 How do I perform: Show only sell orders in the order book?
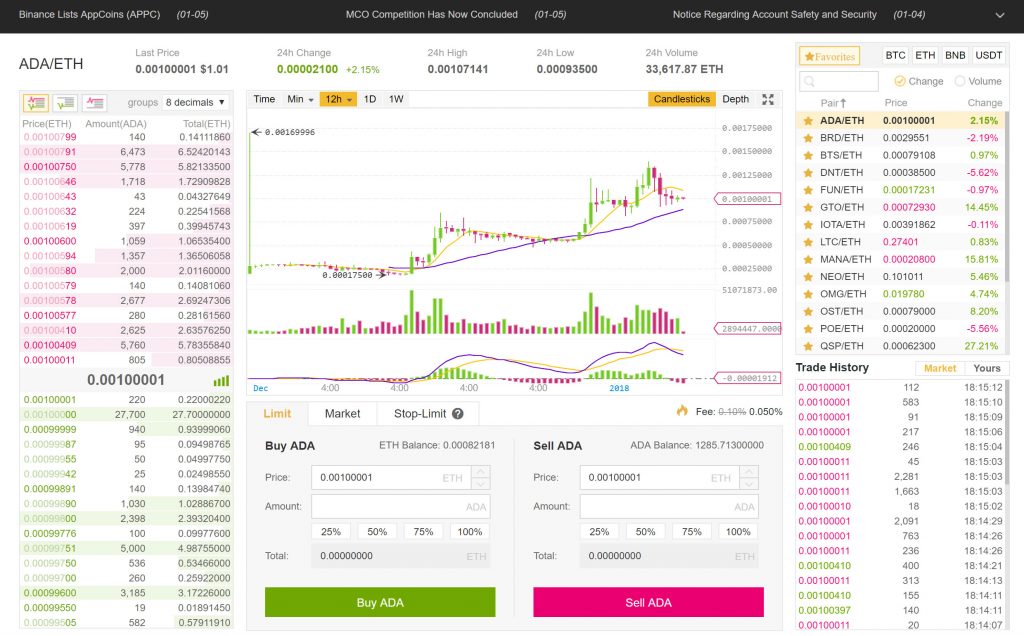(x=95, y=103)
